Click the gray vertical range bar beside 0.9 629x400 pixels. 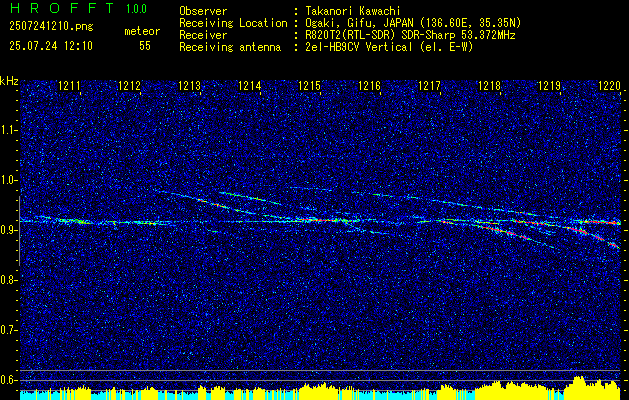20,231
